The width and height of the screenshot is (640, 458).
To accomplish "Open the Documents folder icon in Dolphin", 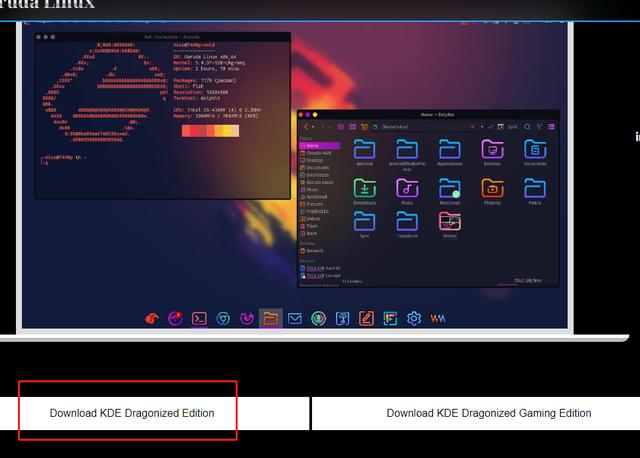I will coord(535,149).
